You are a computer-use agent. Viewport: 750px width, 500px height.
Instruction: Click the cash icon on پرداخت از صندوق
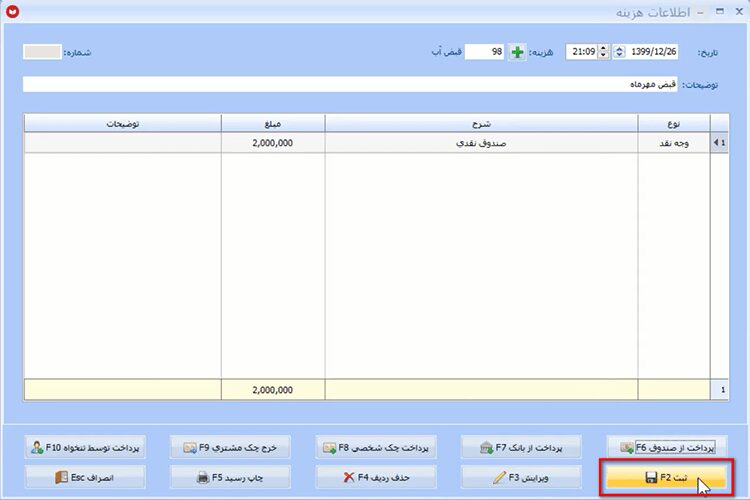coord(627,448)
